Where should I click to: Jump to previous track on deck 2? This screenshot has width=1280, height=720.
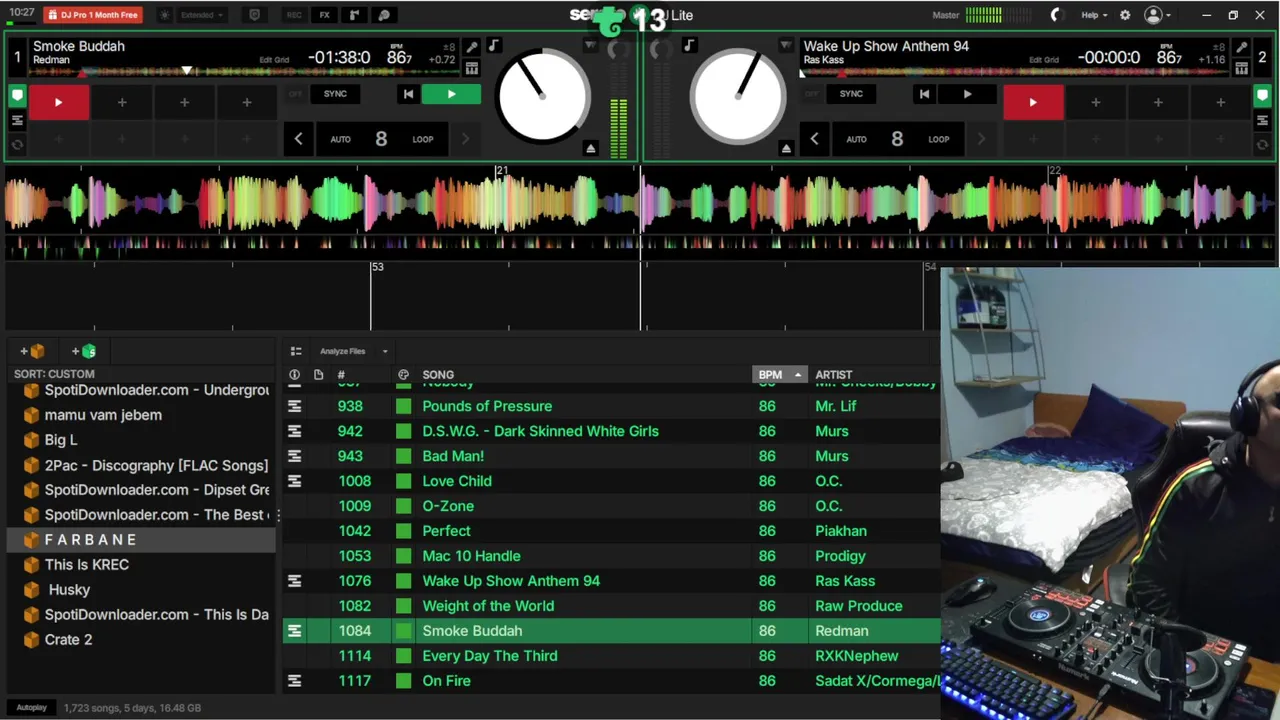tap(924, 94)
